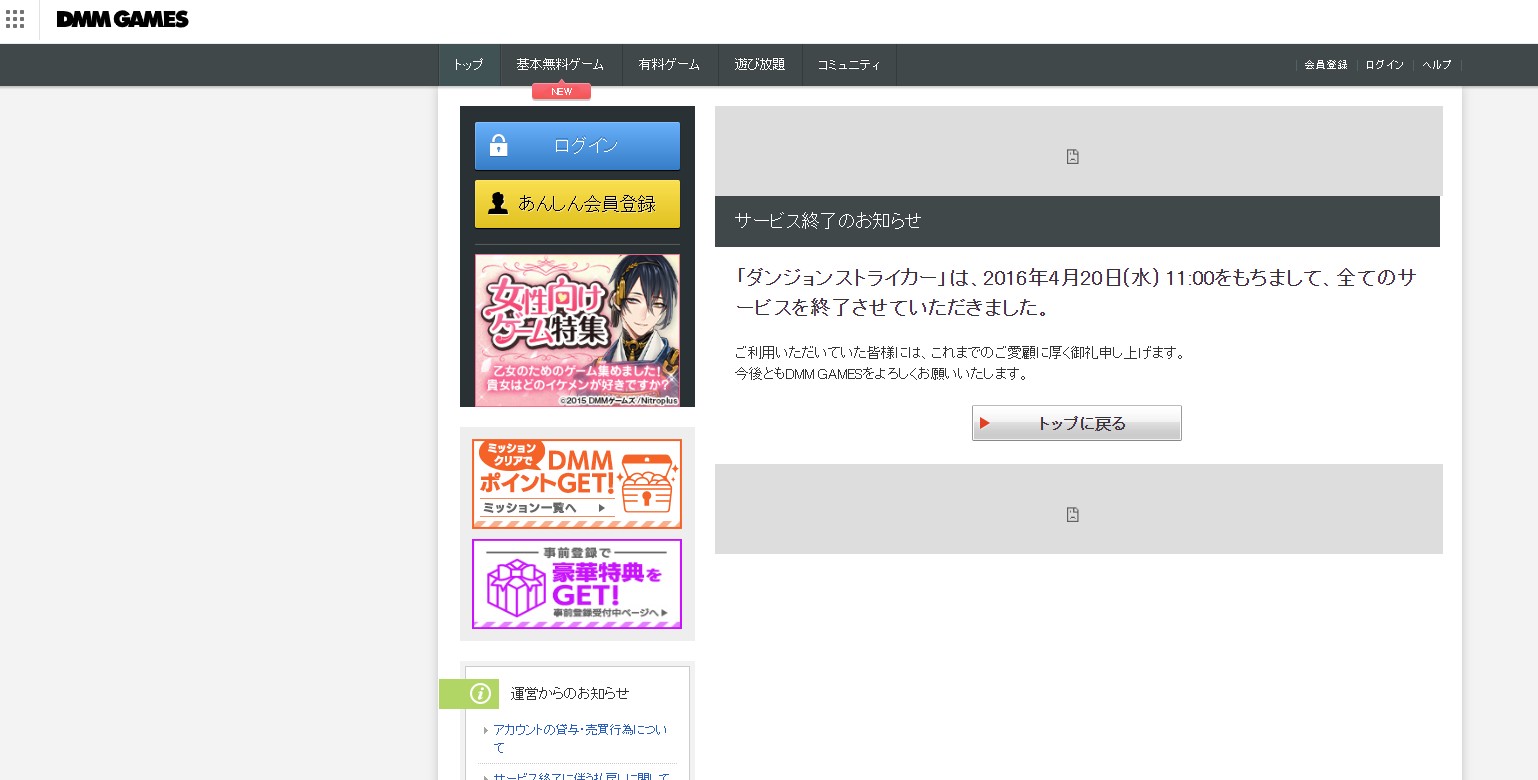
Task: Click the red NEW badge under 基本無料ゲーム
Action: [561, 91]
